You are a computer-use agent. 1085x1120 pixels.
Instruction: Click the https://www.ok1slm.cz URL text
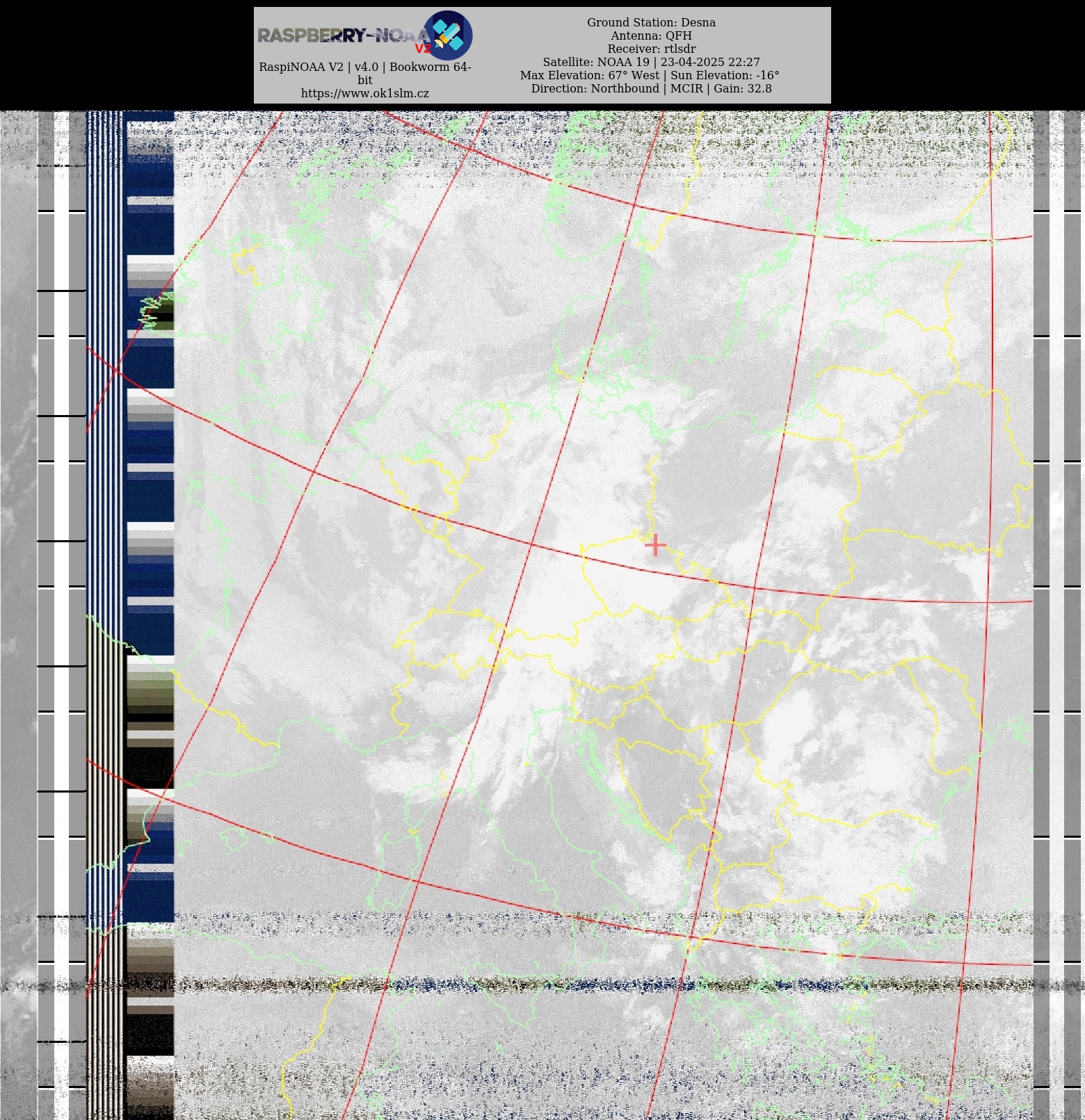365,93
